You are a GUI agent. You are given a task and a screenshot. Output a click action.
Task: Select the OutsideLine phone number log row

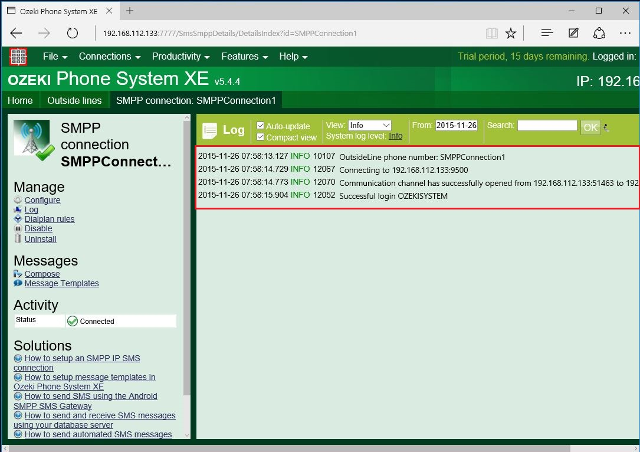(x=418, y=156)
